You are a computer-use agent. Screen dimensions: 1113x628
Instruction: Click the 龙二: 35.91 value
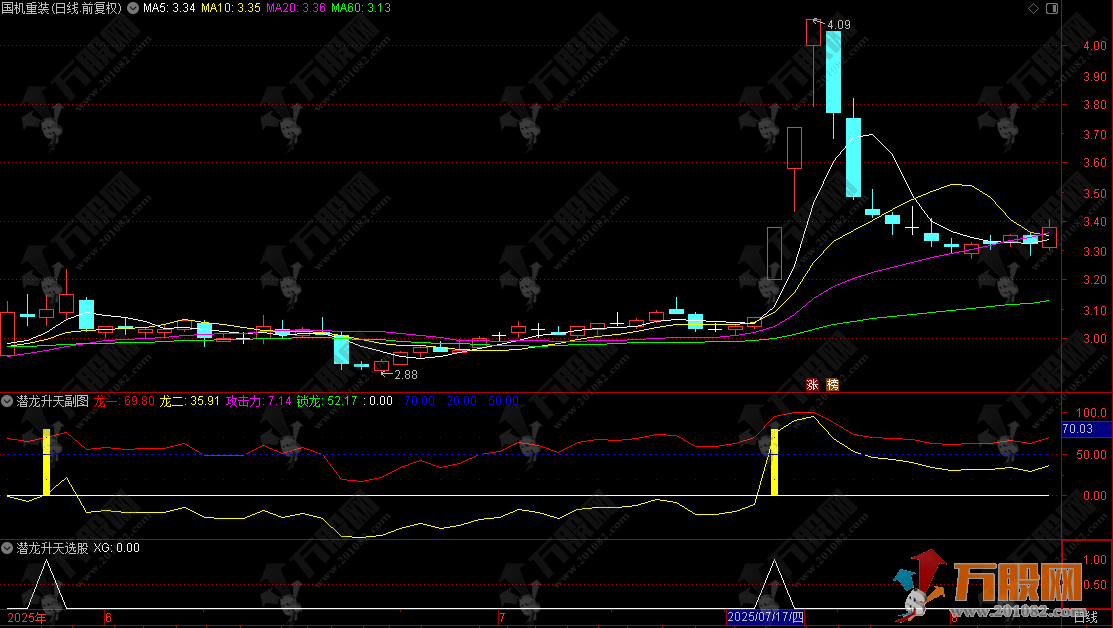point(190,401)
